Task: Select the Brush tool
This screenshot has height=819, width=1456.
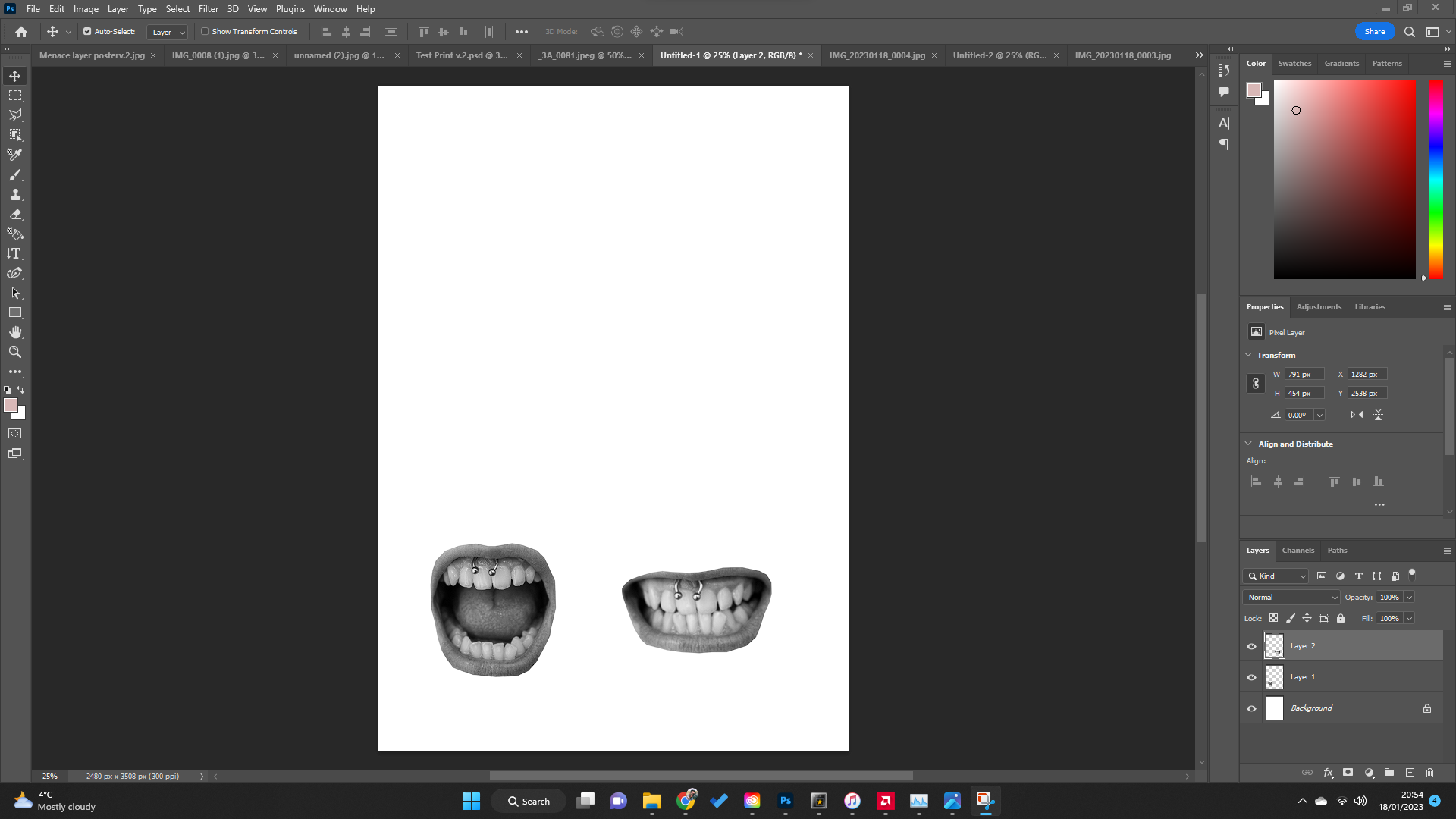Action: [15, 174]
